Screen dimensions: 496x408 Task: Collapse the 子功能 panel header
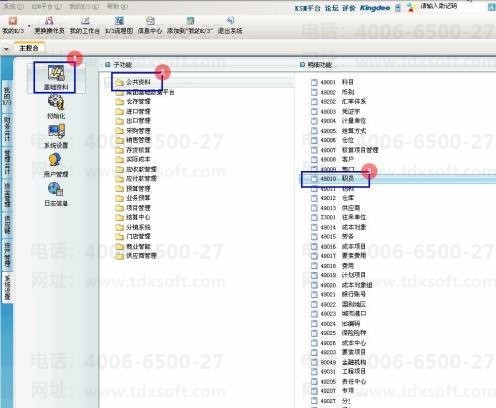107,65
